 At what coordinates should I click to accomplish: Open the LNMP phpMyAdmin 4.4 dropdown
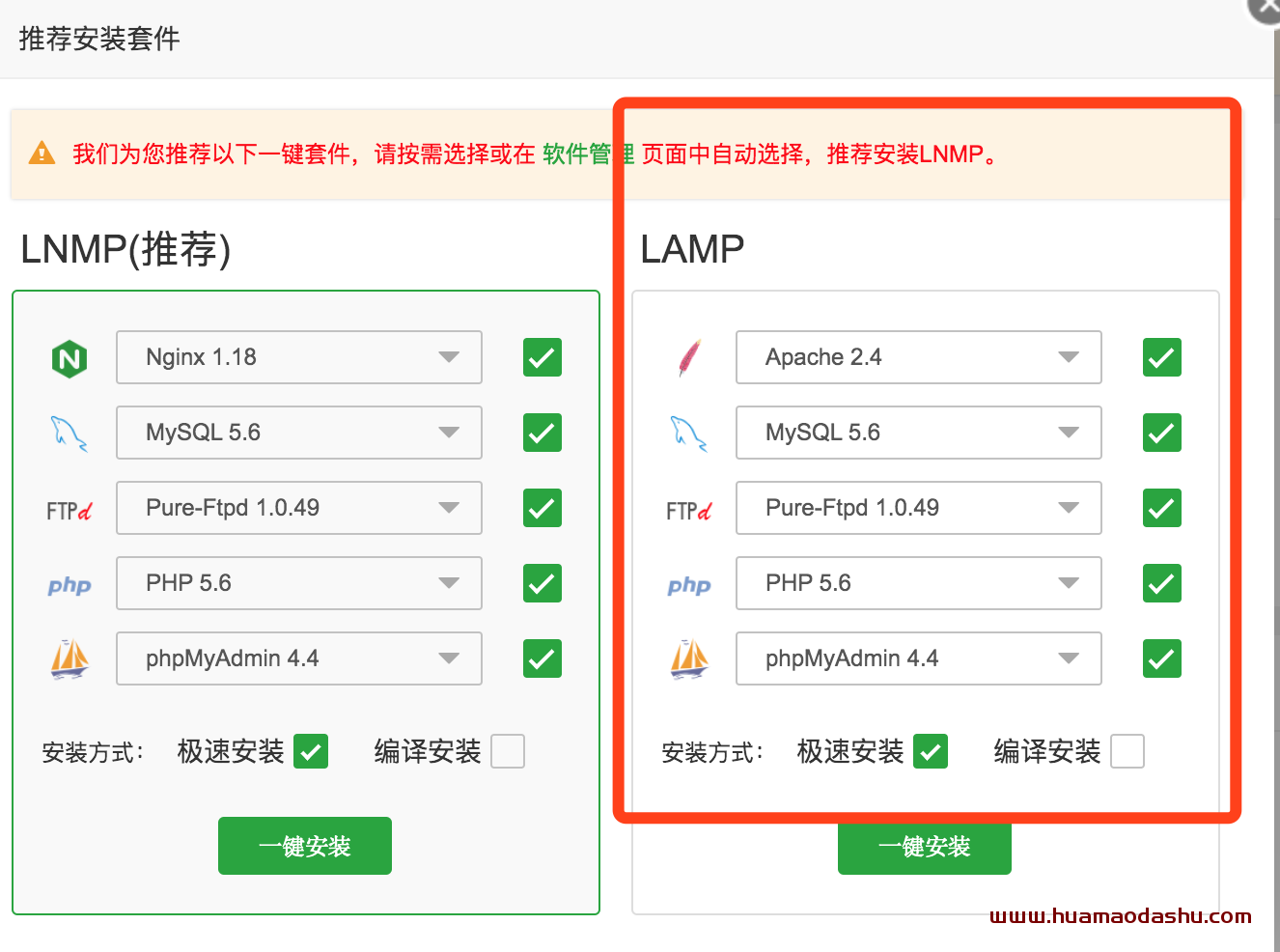(x=299, y=658)
